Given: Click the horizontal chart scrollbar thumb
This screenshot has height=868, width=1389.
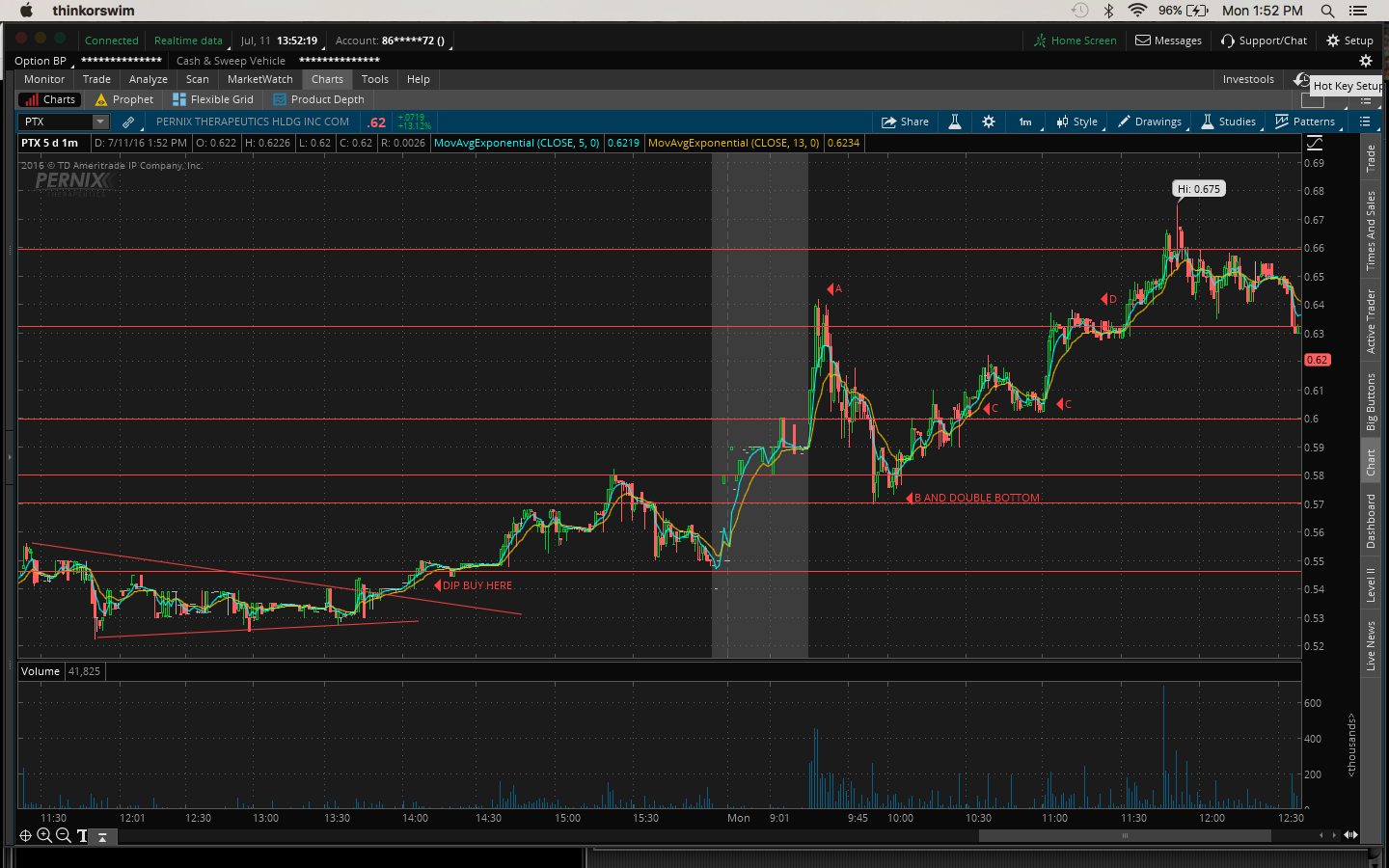Looking at the screenshot, I should pos(1125,836).
